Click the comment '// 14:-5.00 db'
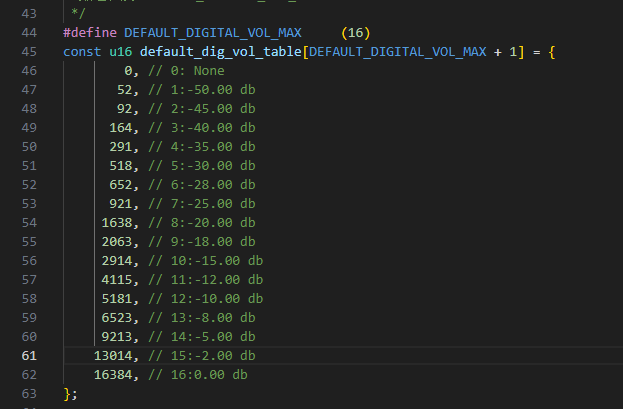 coord(202,337)
